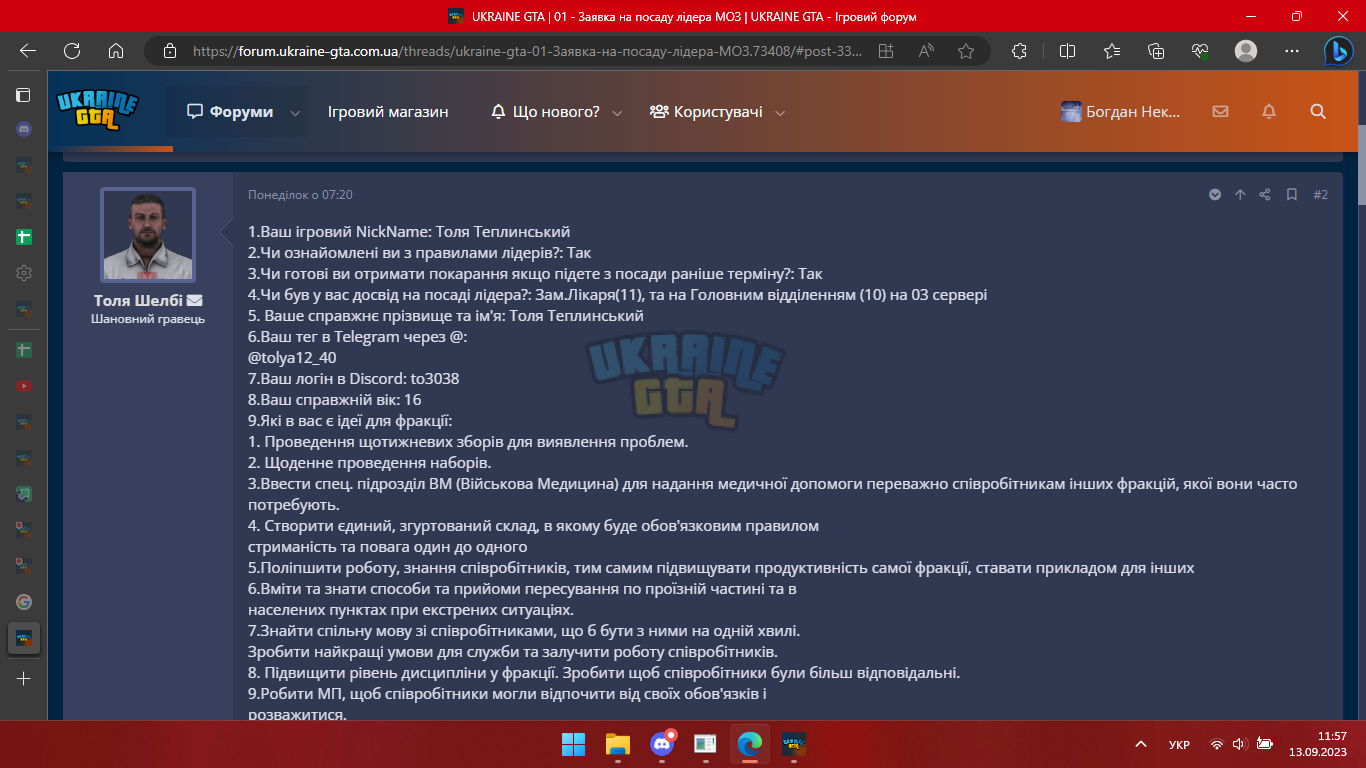
Task: Jump up using post arrow icon
Action: 1240,195
